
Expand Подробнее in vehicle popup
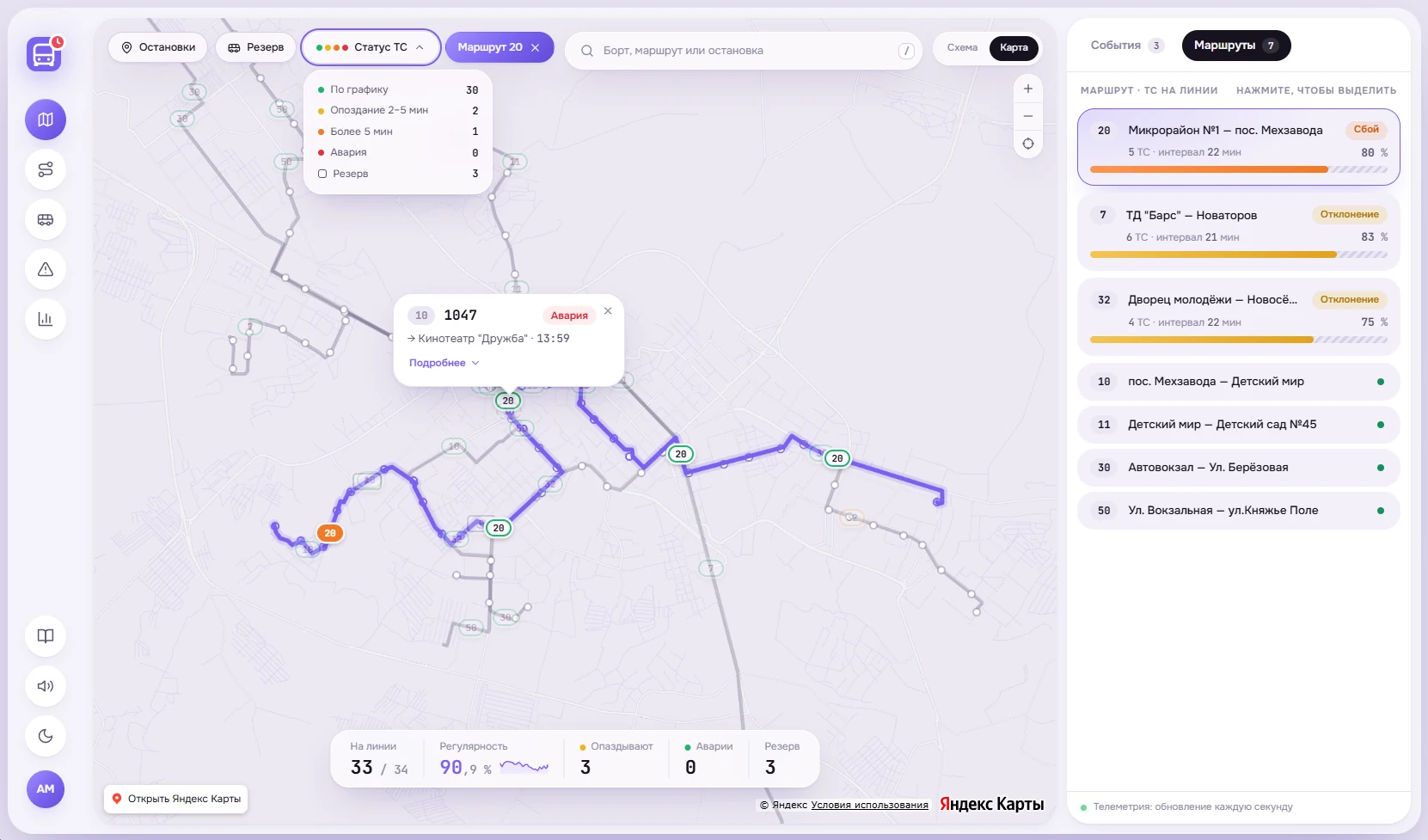point(444,363)
